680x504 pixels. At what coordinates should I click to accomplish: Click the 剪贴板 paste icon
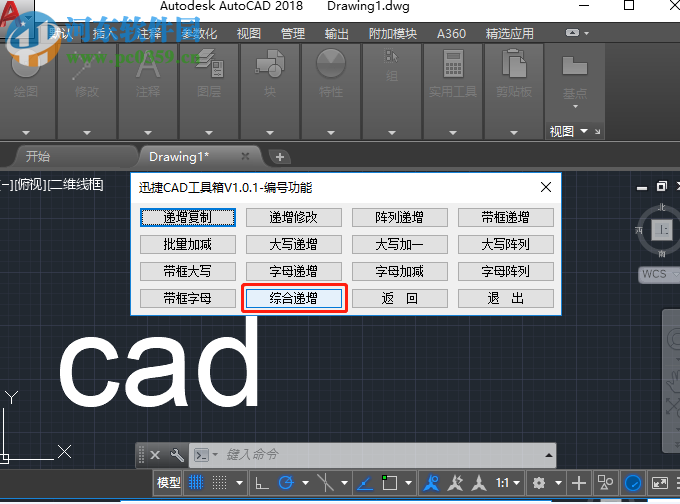pos(514,63)
